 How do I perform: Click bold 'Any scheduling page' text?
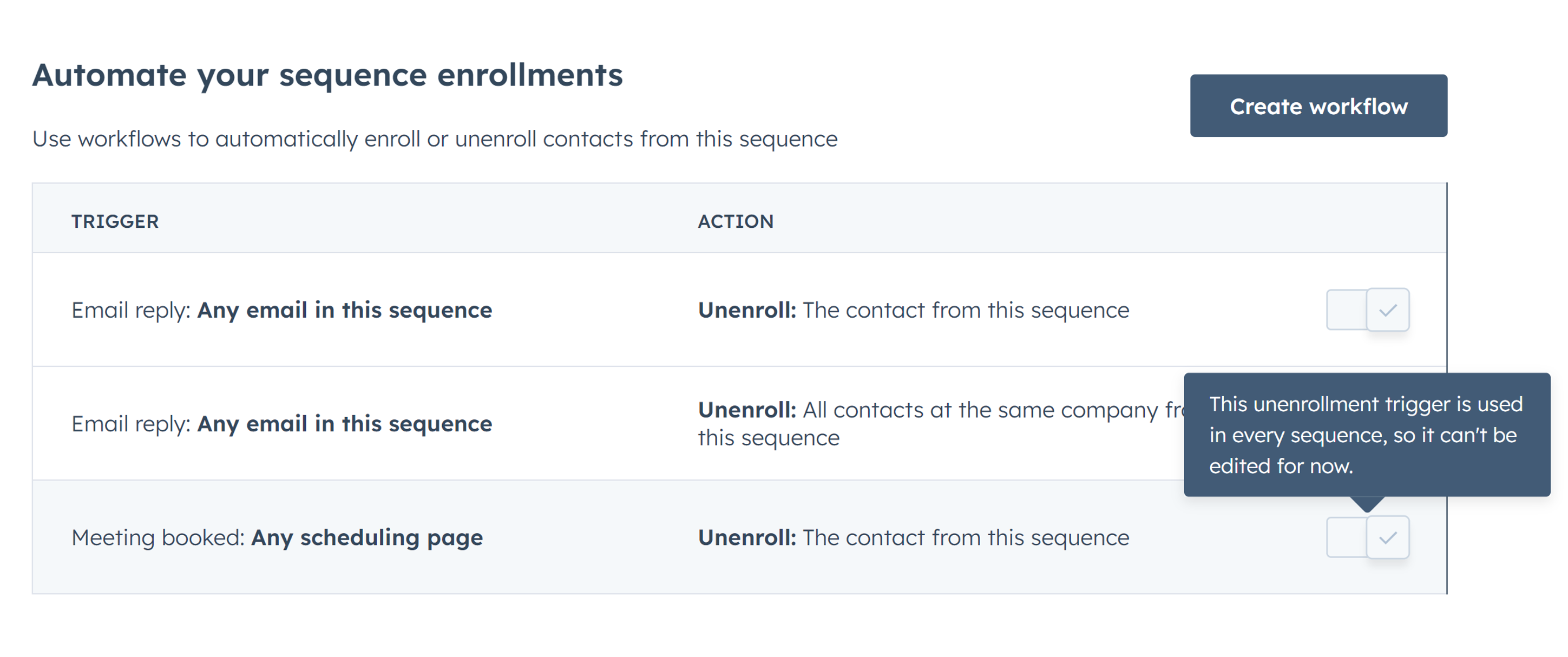367,537
